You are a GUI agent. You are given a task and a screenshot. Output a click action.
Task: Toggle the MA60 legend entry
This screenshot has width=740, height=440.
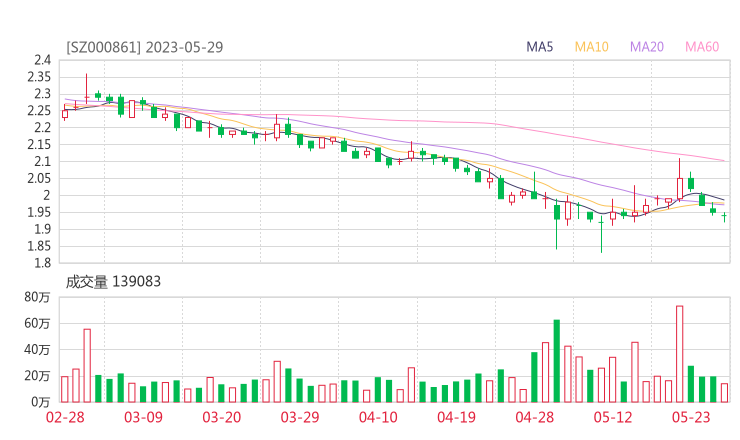pyautogui.click(x=702, y=47)
